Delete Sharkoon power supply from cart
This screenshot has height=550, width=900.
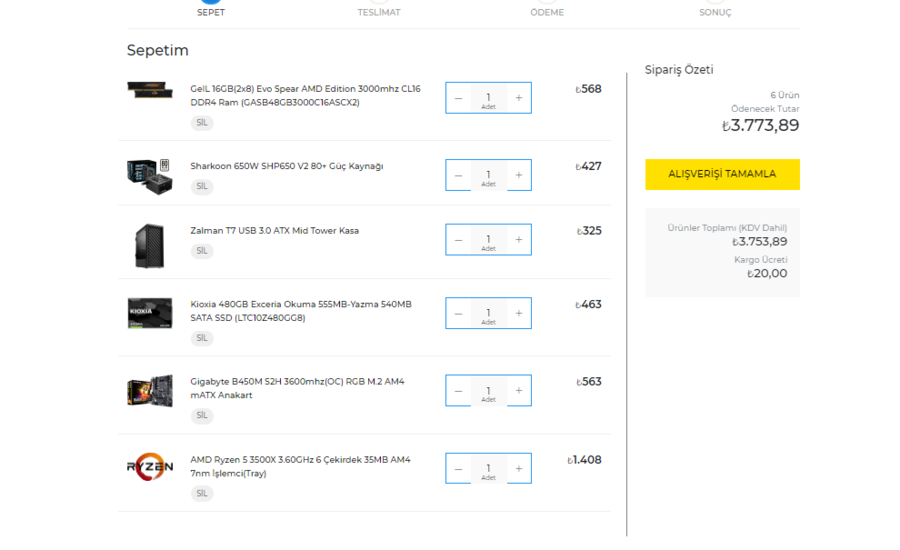pyautogui.click(x=202, y=187)
